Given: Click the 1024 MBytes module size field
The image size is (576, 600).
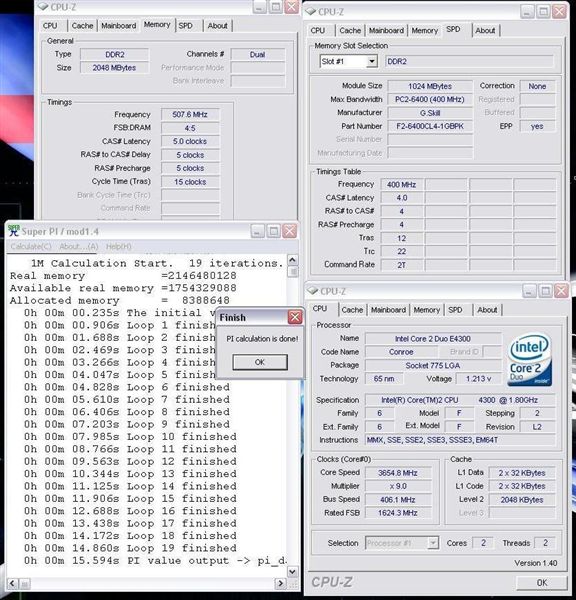Looking at the screenshot, I should (x=430, y=86).
